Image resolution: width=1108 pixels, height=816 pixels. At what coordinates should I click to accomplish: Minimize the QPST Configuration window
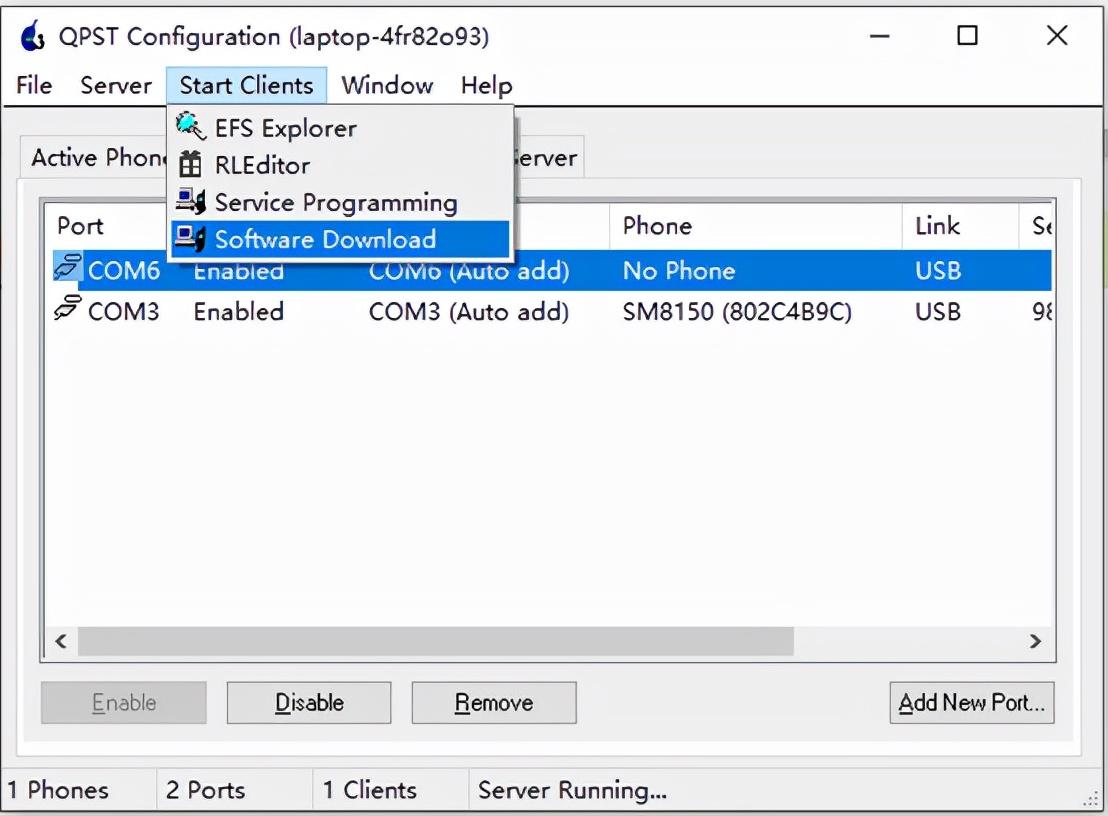[880, 35]
